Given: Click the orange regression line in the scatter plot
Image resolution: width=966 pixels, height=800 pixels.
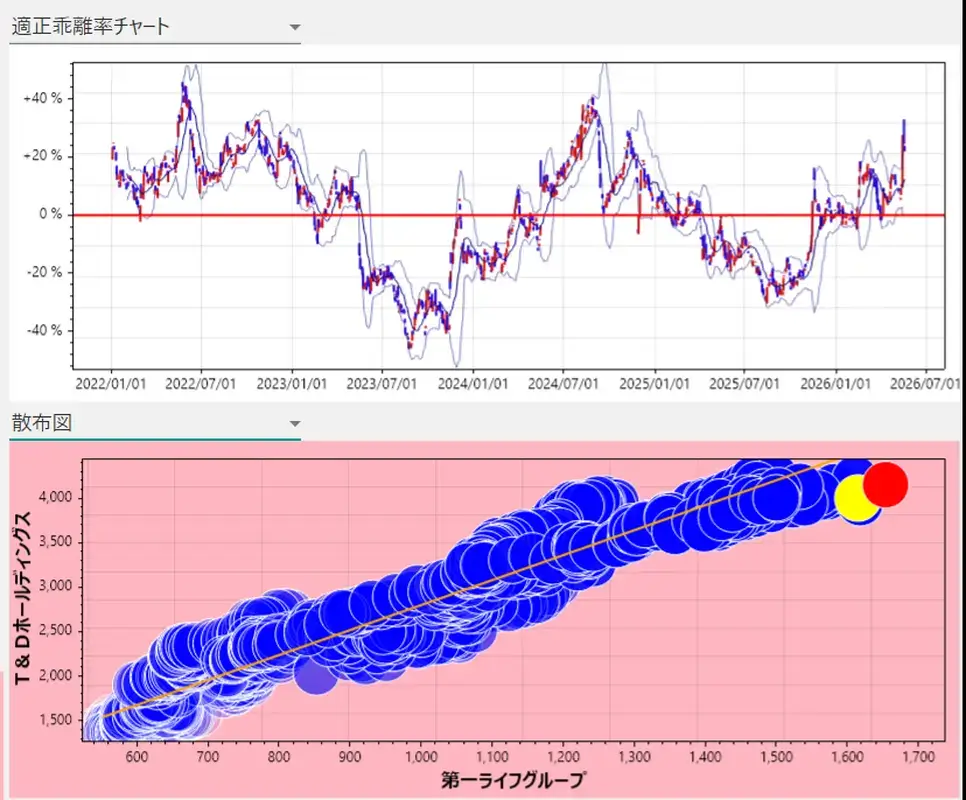Looking at the screenshot, I should tap(468, 588).
